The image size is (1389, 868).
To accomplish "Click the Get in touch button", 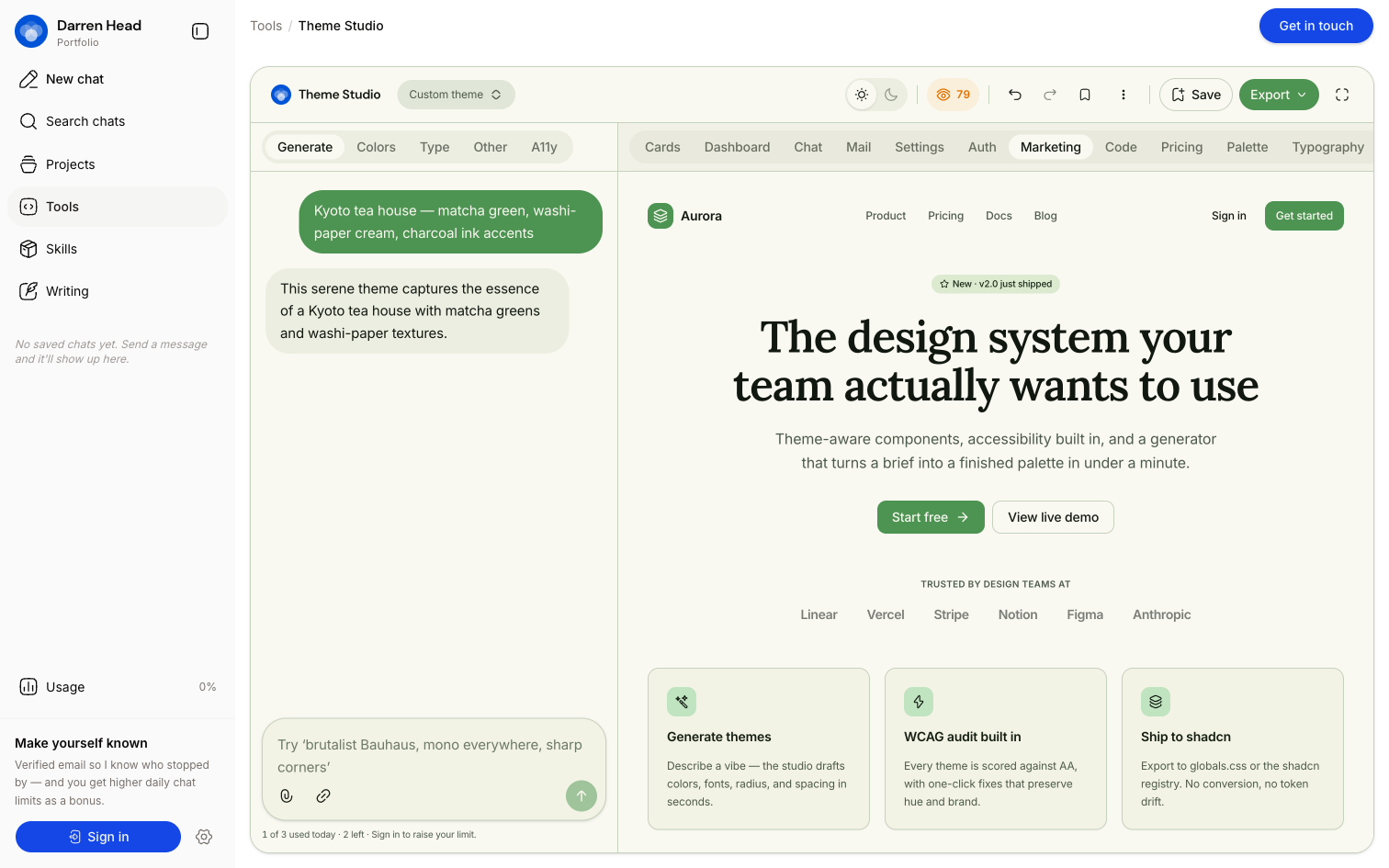I will [1316, 26].
